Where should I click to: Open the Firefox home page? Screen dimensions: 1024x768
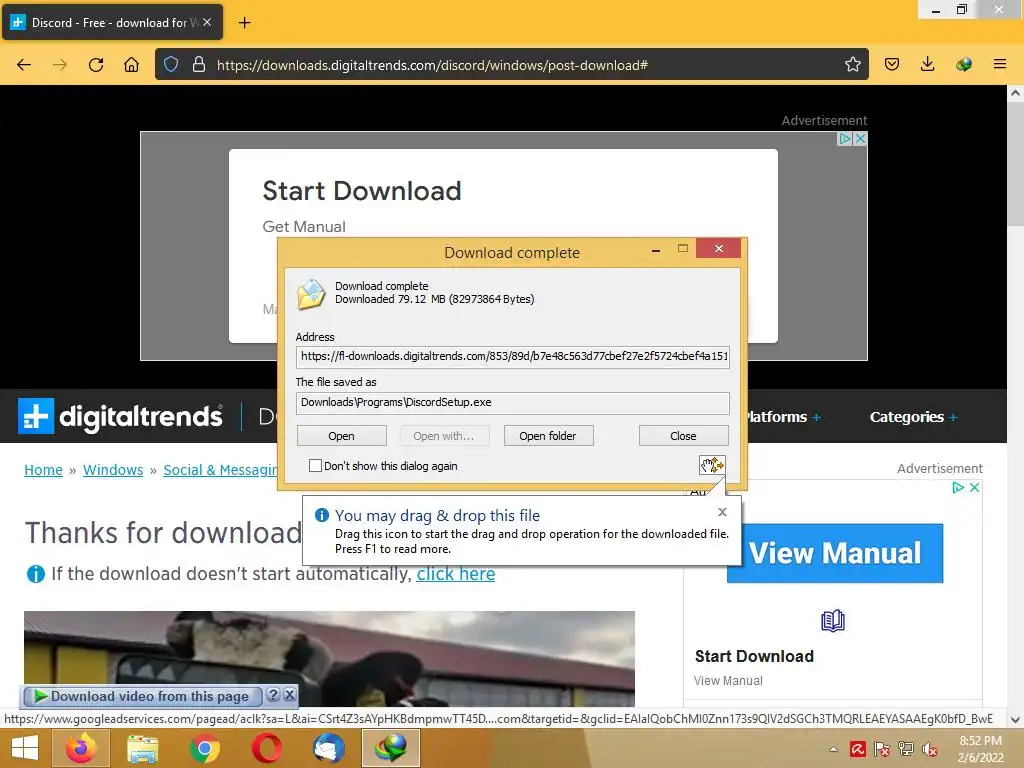pos(131,65)
